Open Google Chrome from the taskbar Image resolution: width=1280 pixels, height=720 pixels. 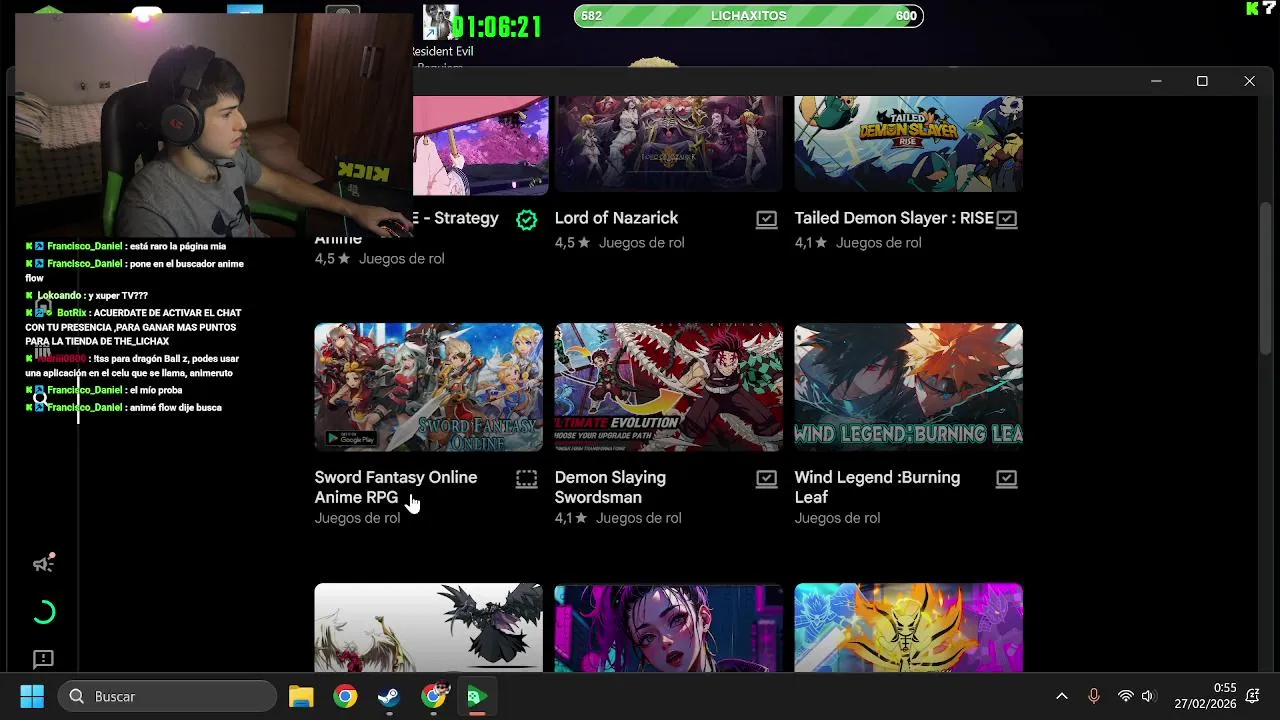point(345,696)
